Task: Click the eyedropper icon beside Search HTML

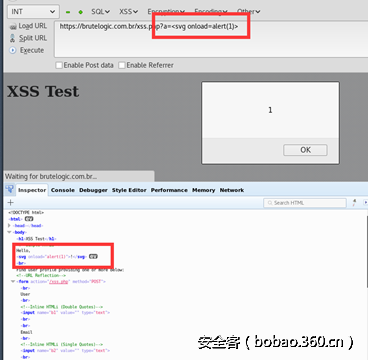Action: (354, 202)
